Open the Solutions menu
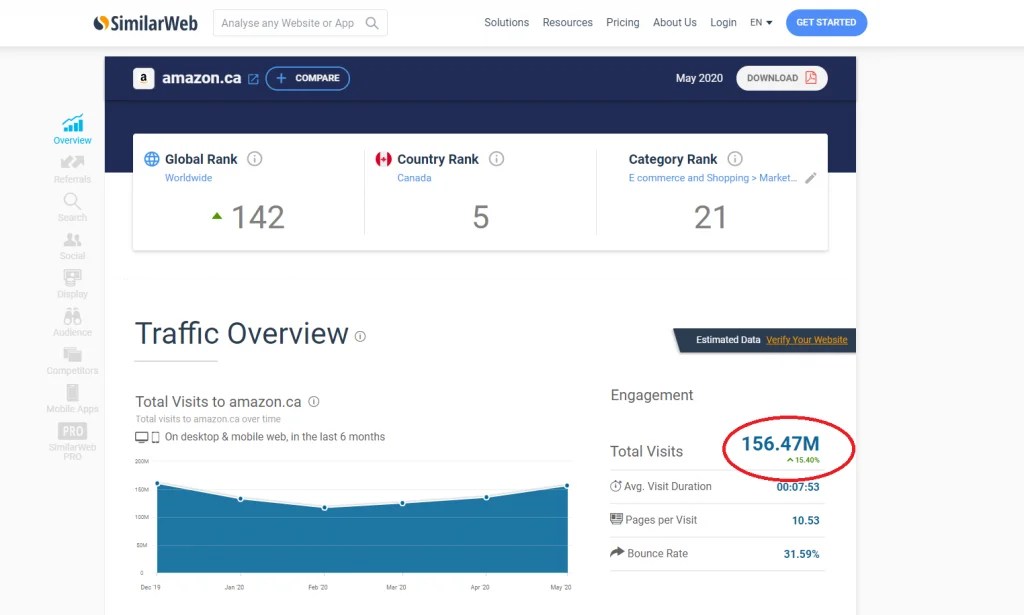Viewport: 1024px width, 615px height. [x=506, y=22]
